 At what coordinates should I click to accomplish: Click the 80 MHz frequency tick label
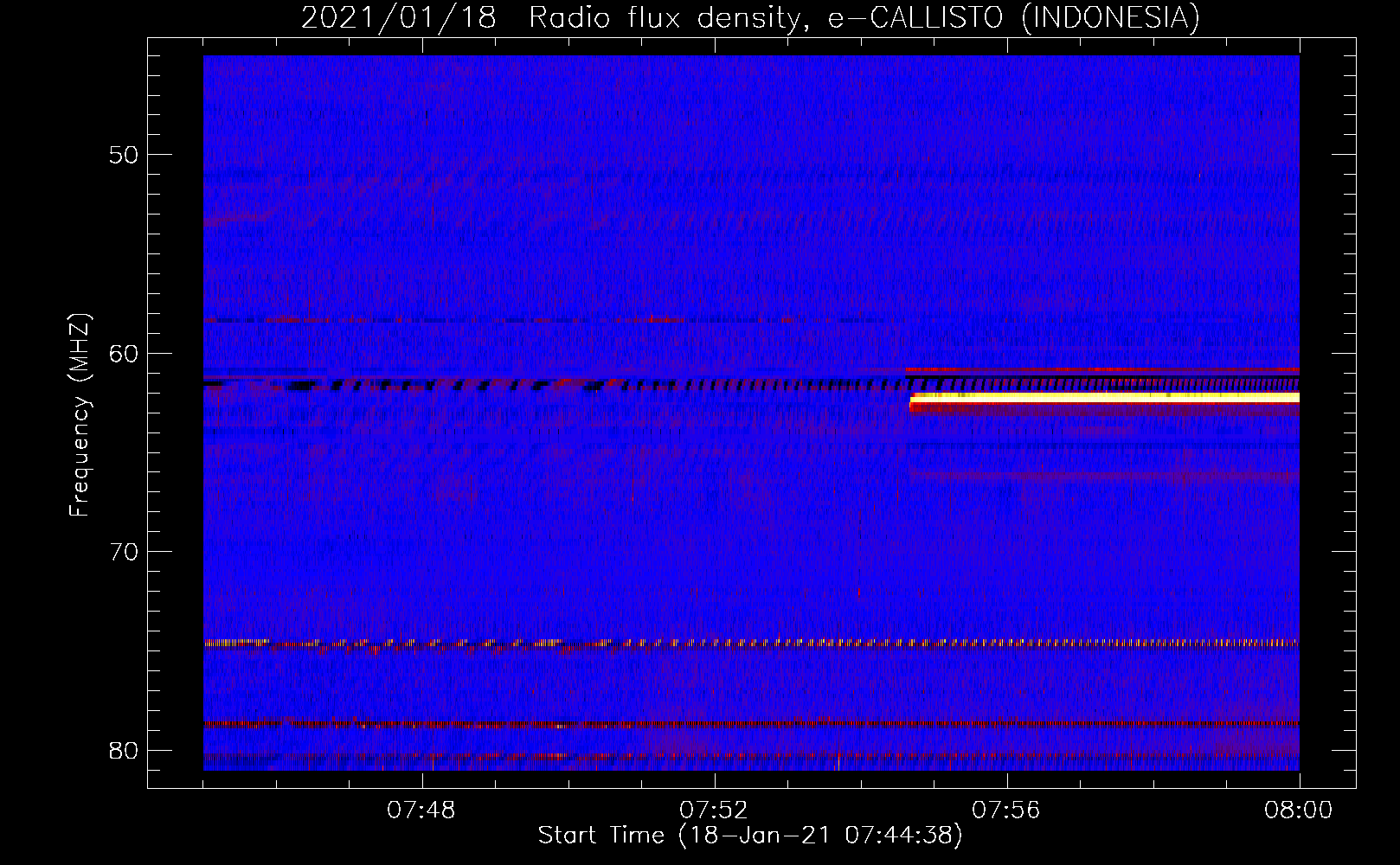pyautogui.click(x=125, y=749)
